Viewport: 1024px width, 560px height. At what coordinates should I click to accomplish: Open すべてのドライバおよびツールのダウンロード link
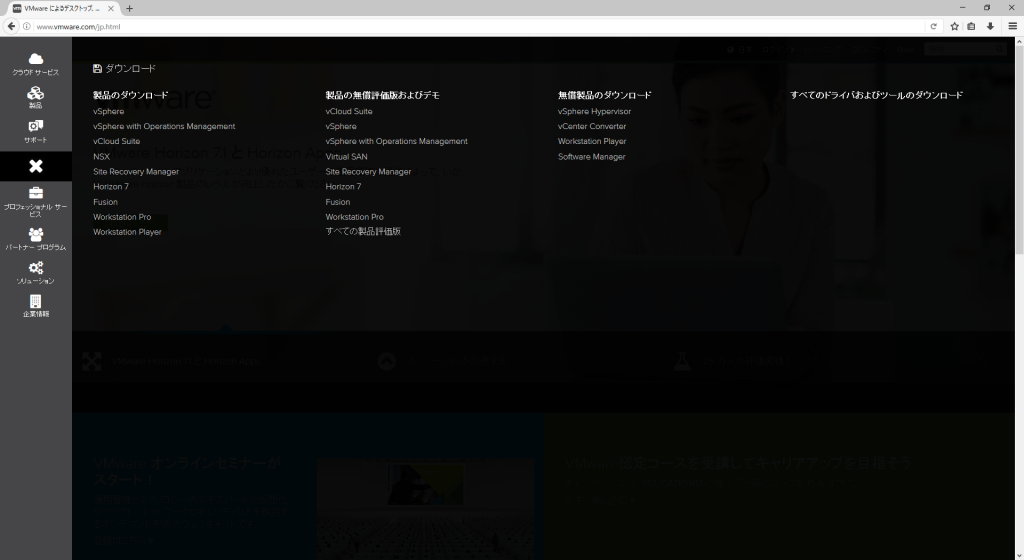(876, 95)
